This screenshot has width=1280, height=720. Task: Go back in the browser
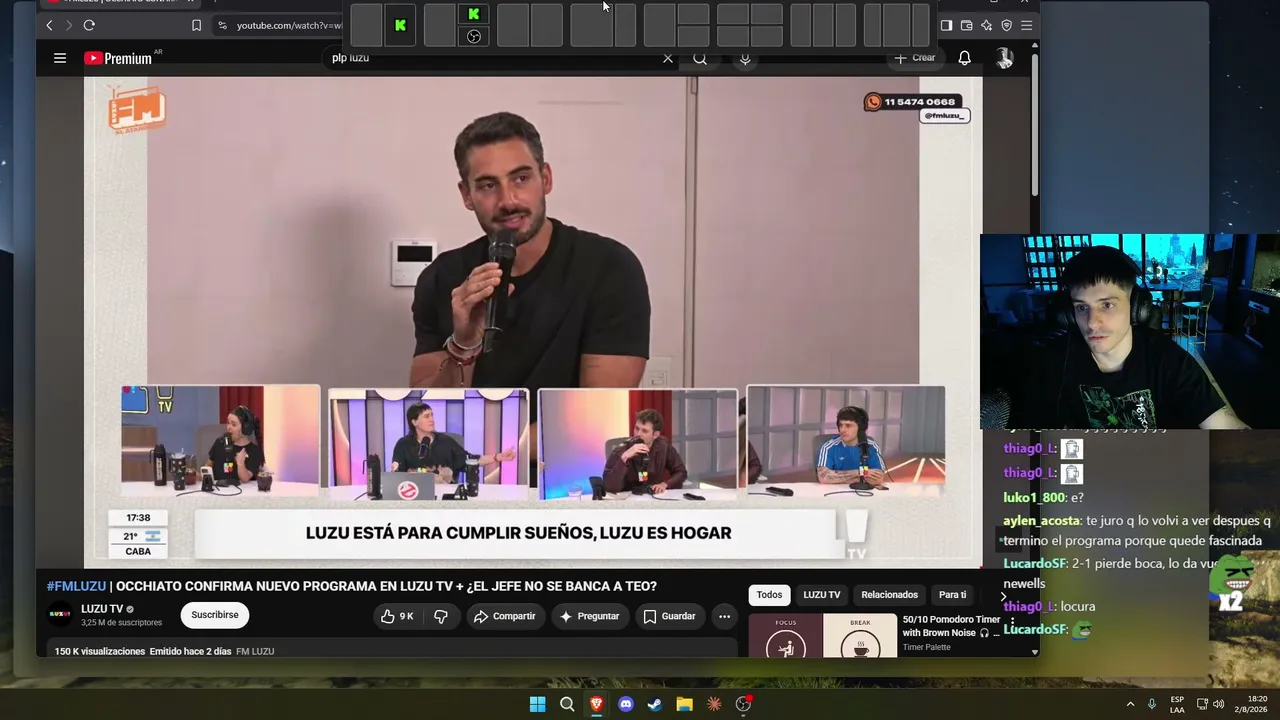click(49, 25)
